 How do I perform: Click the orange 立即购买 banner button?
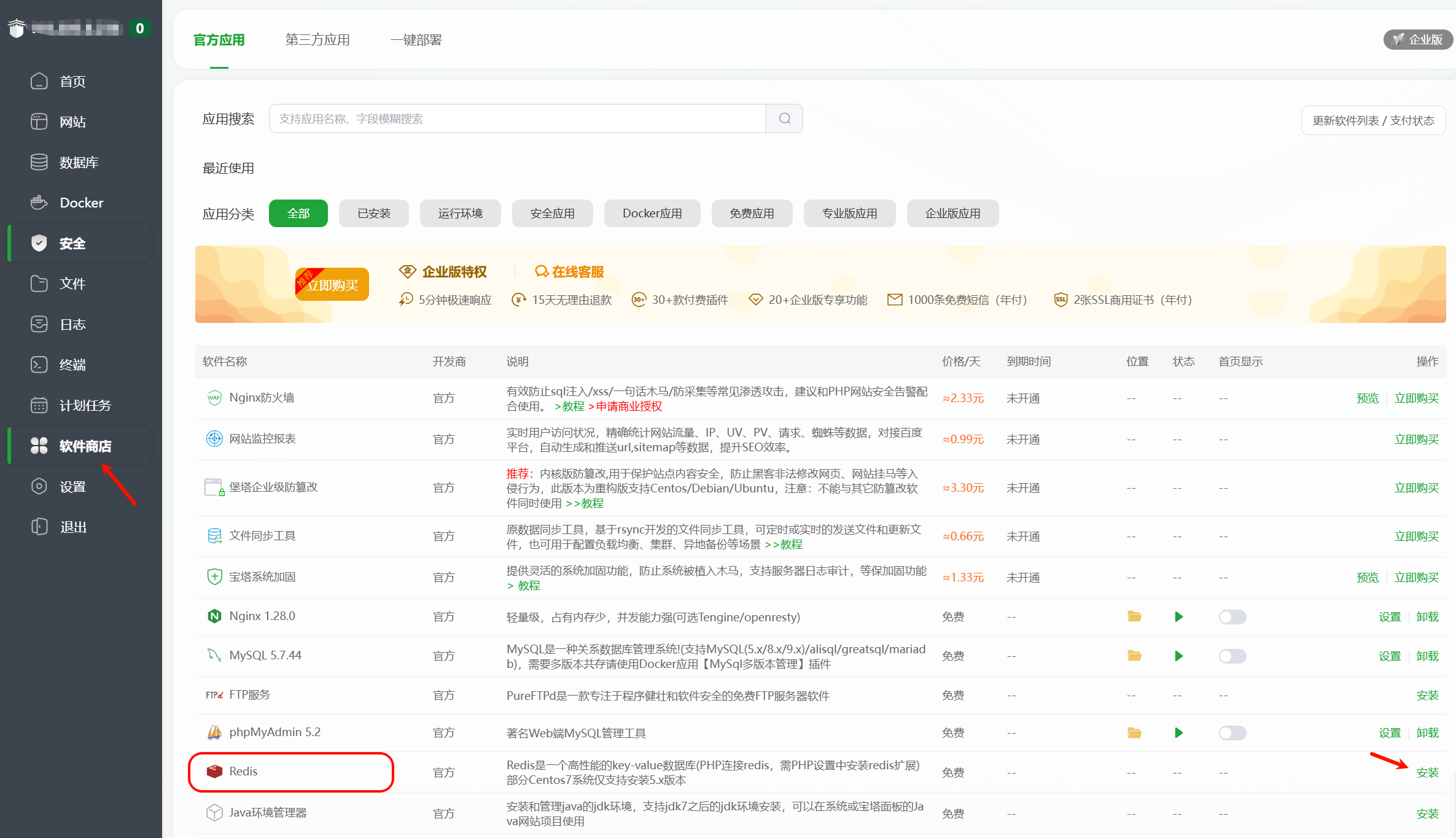[x=333, y=285]
